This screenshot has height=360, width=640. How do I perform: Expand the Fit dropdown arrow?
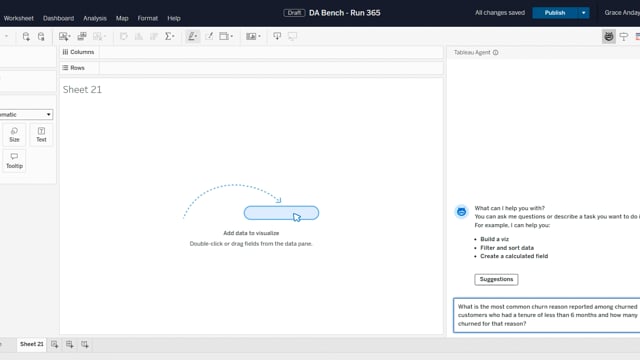(231, 36)
